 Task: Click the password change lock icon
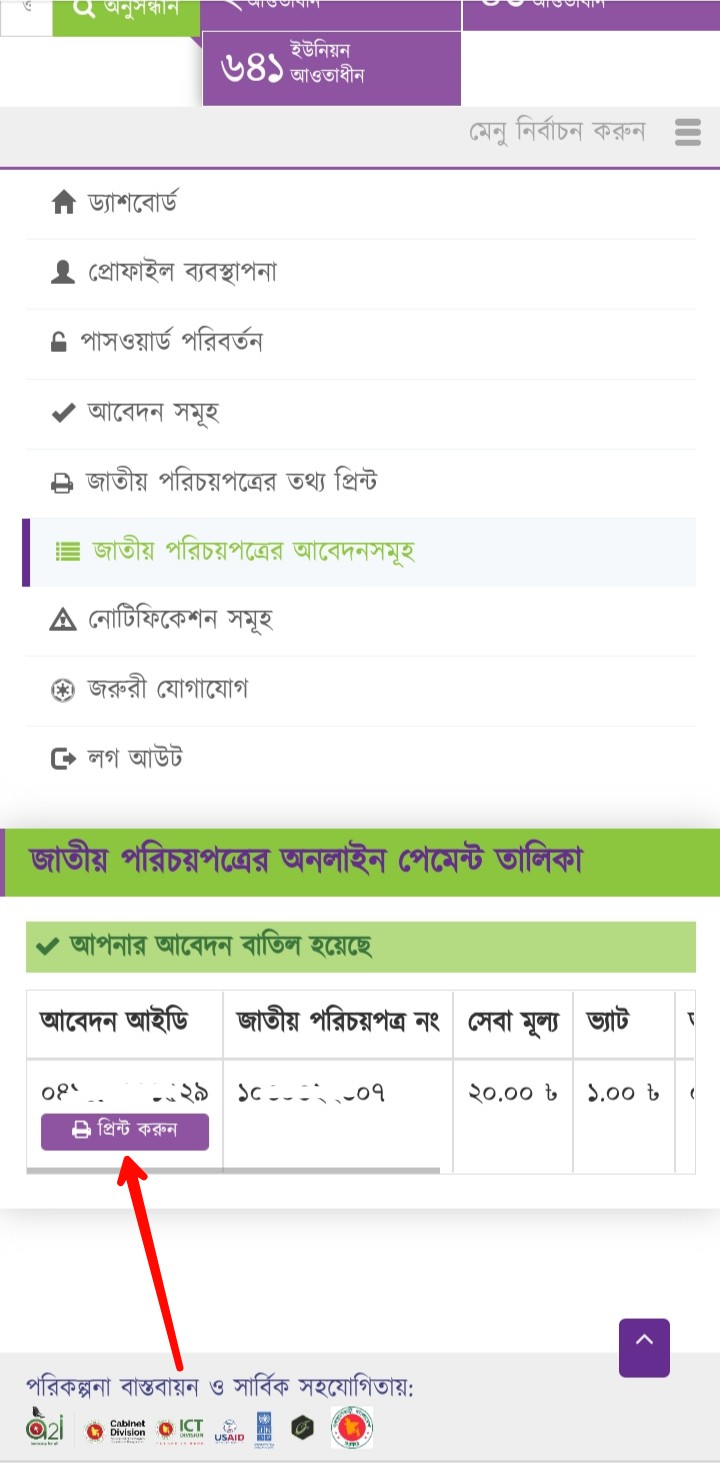pyautogui.click(x=59, y=343)
